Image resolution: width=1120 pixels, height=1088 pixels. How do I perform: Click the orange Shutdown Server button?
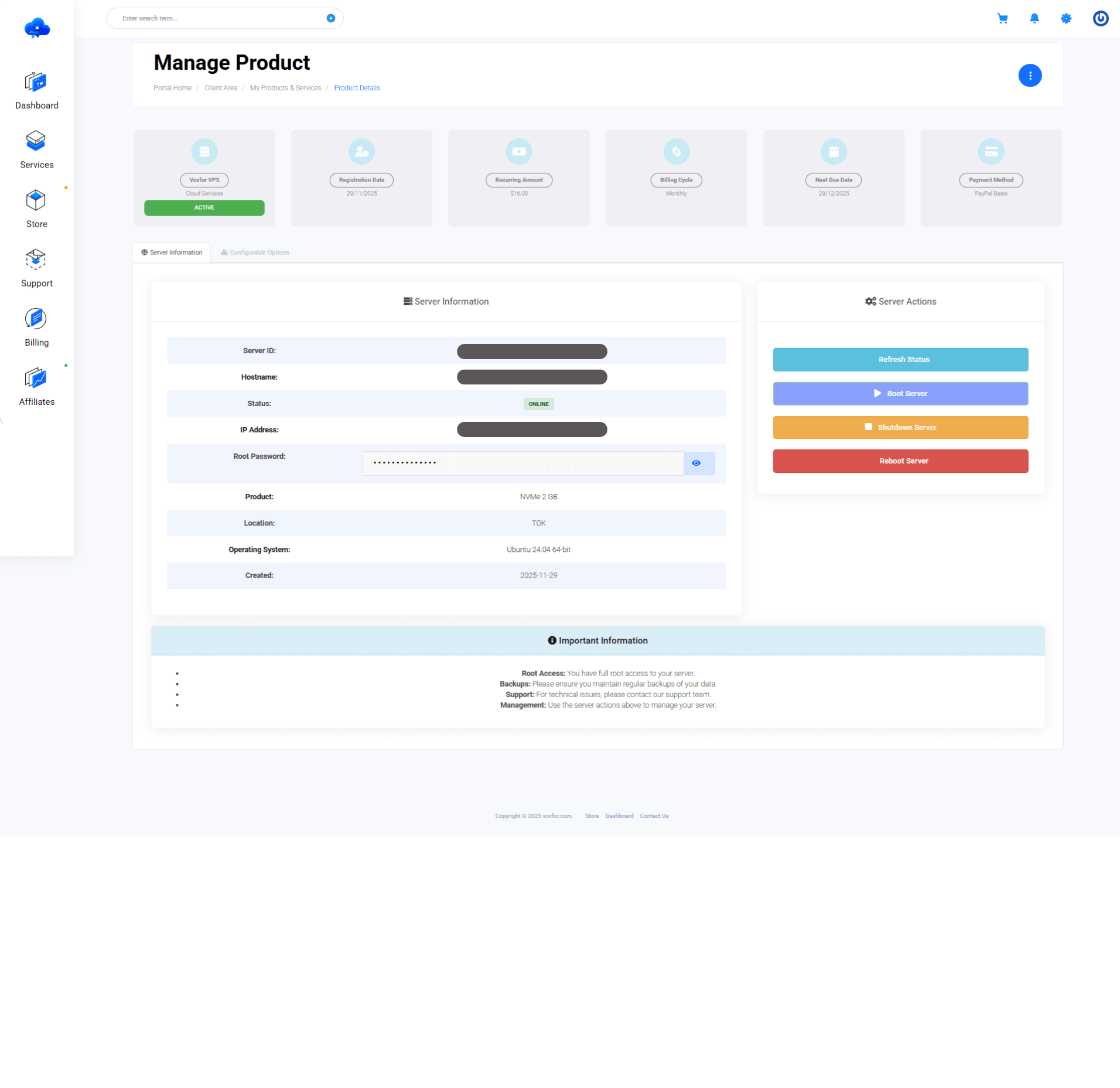(900, 428)
